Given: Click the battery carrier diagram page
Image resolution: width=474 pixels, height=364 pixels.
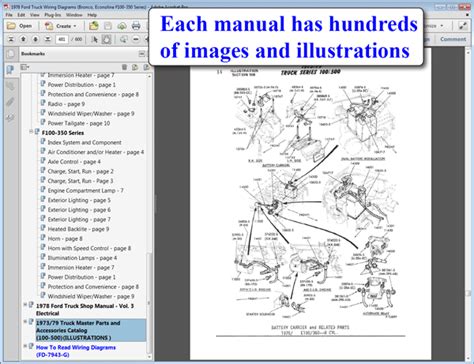Looking at the screenshot, I should (310, 203).
